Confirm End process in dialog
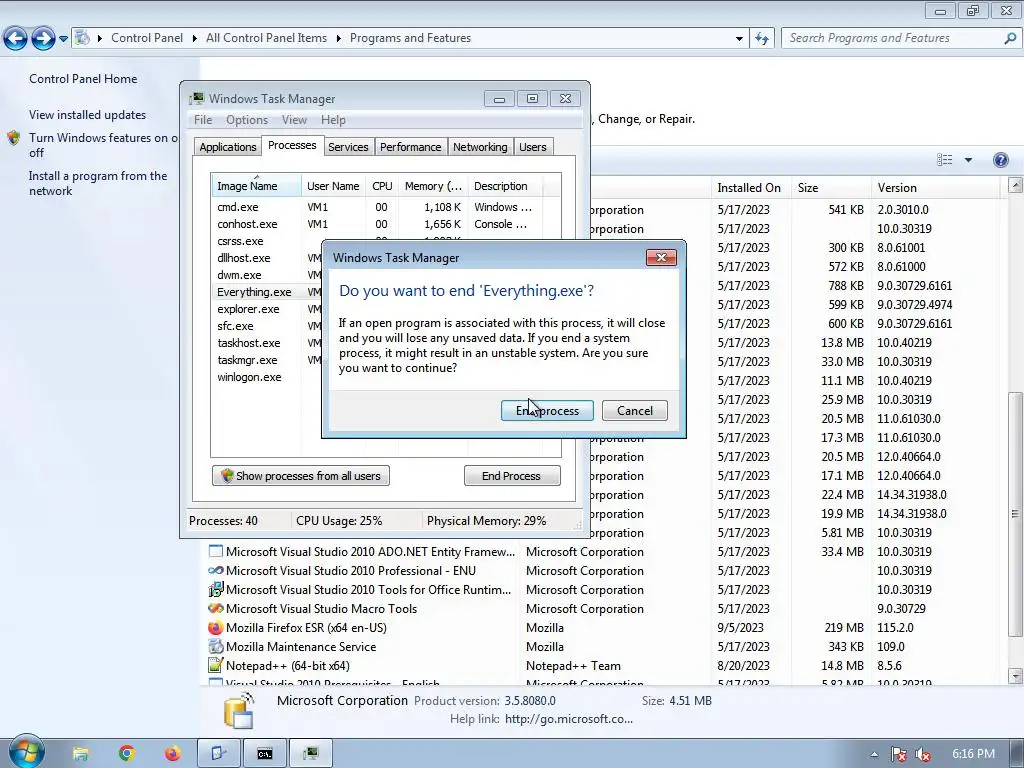 (x=547, y=410)
